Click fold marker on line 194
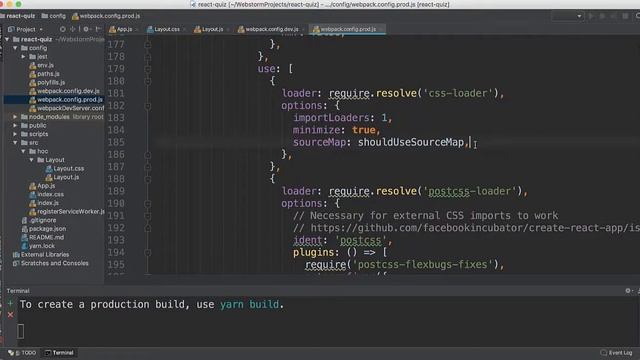Image resolution: width=640 pixels, height=360 pixels. (148, 253)
